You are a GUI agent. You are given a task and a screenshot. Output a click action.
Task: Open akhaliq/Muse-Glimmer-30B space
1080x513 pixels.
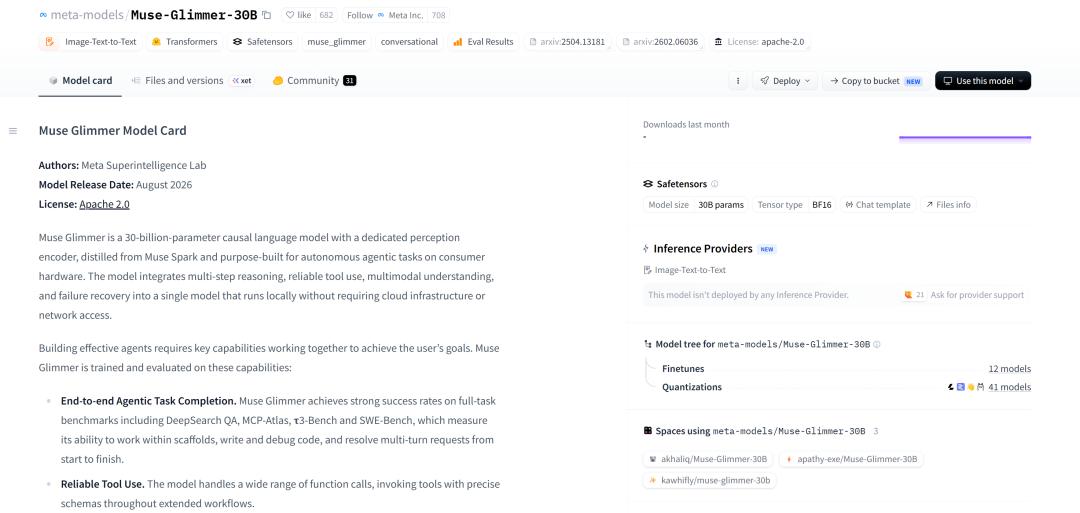click(x=709, y=459)
